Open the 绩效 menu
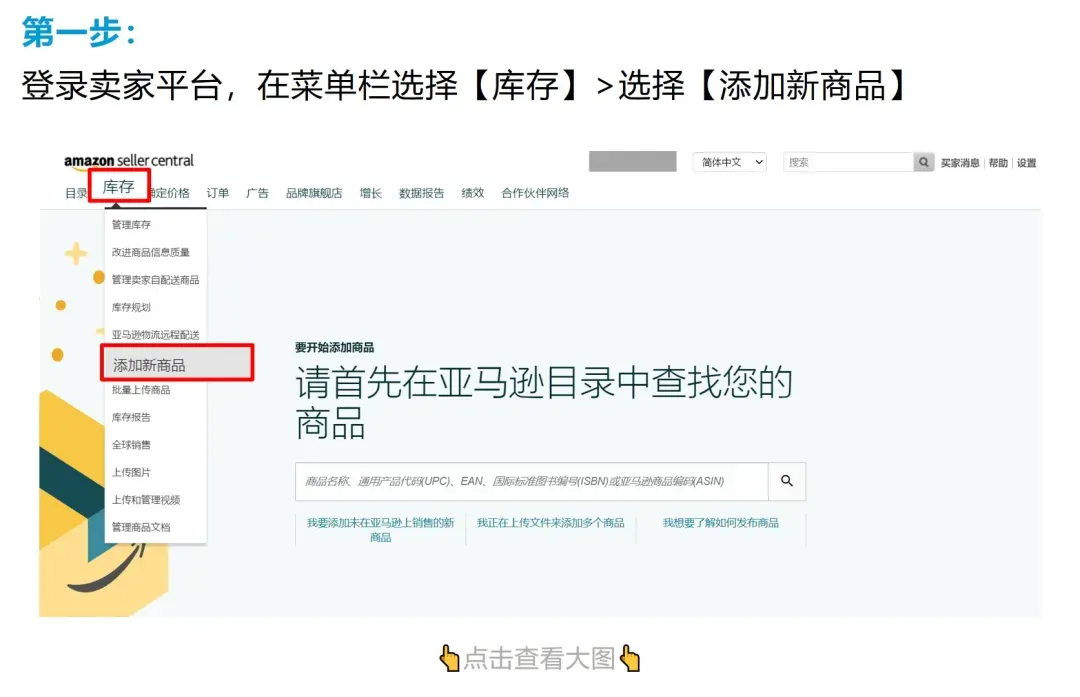Viewport: 1080px width, 697px height. [x=472, y=194]
